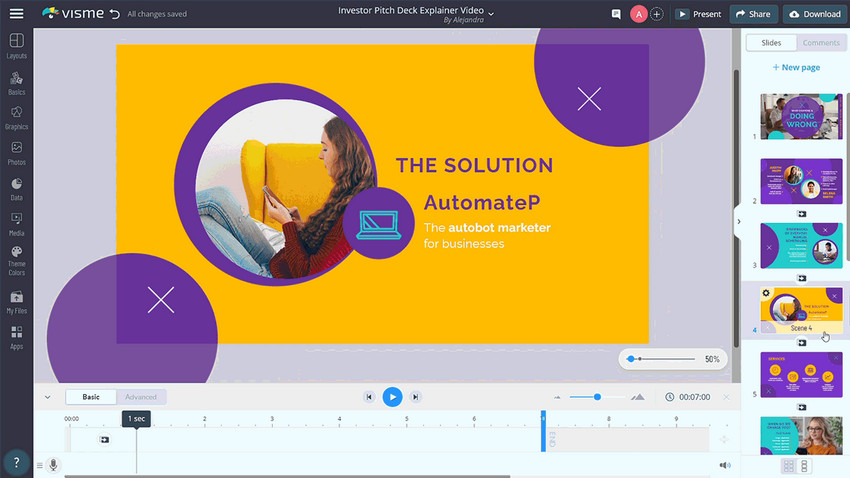Image resolution: width=850 pixels, height=478 pixels.
Task: Click the microphone record audio icon
Action: pos(52,465)
